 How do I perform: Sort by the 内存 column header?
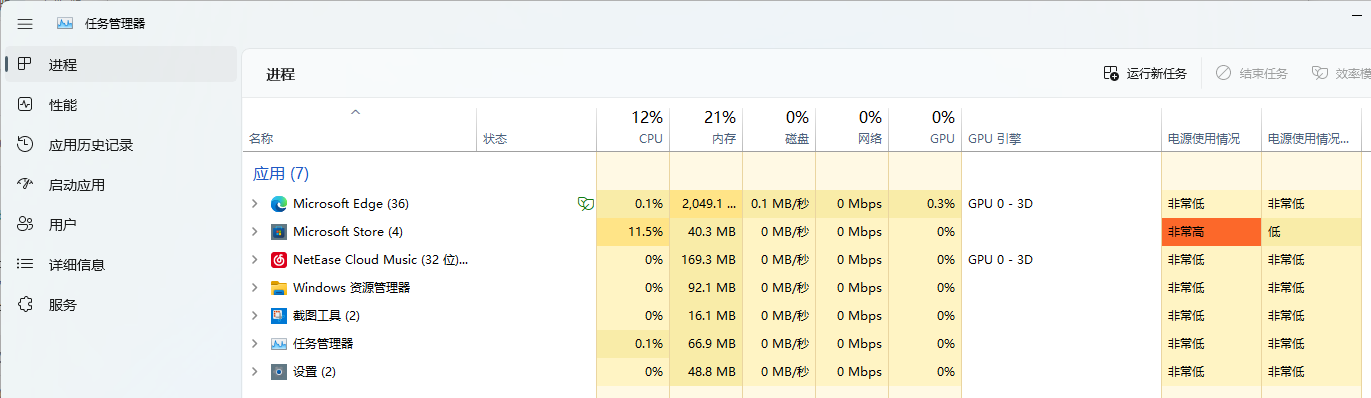[x=706, y=128]
